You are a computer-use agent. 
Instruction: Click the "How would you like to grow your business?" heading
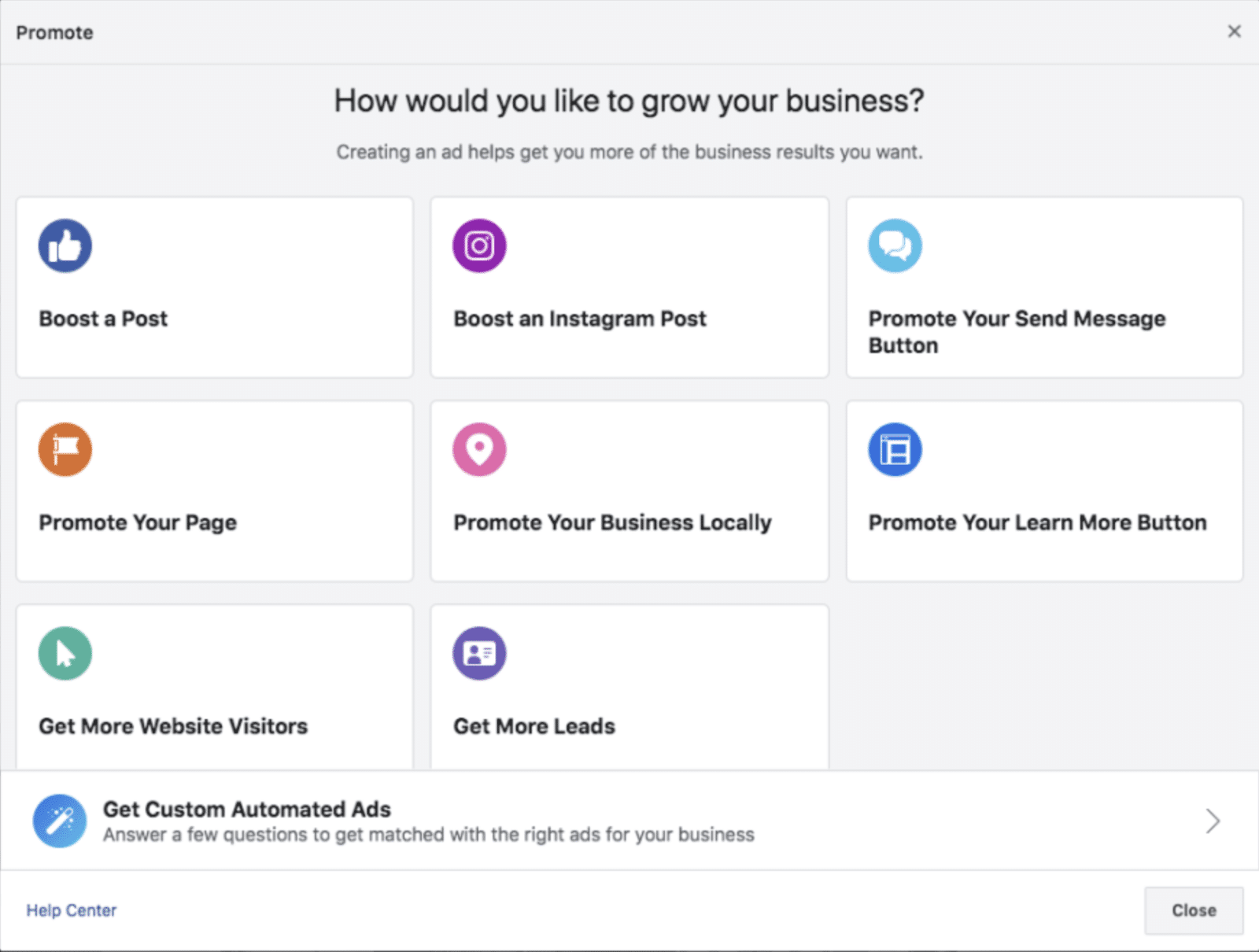[629, 101]
